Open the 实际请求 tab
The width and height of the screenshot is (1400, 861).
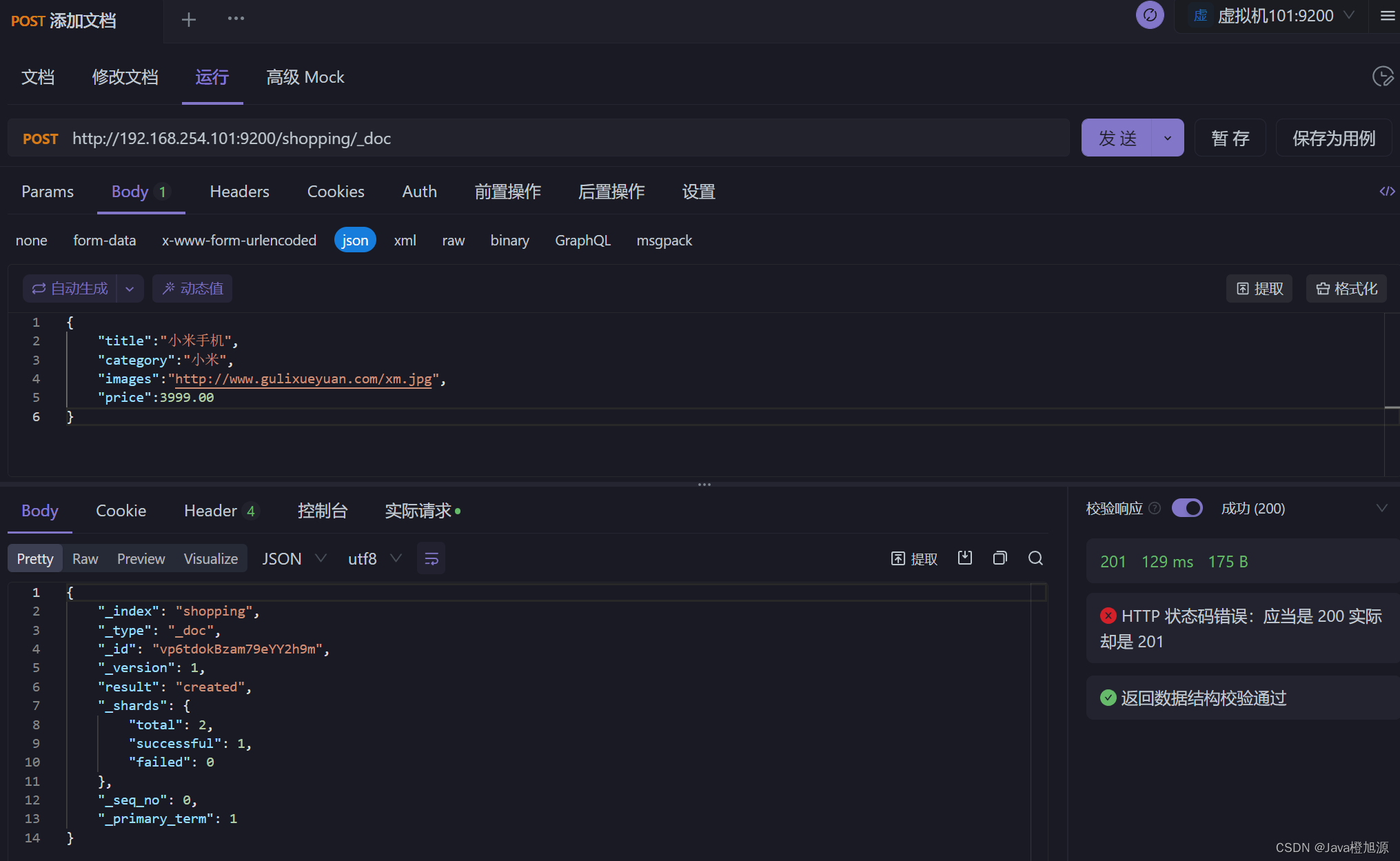[x=423, y=511]
